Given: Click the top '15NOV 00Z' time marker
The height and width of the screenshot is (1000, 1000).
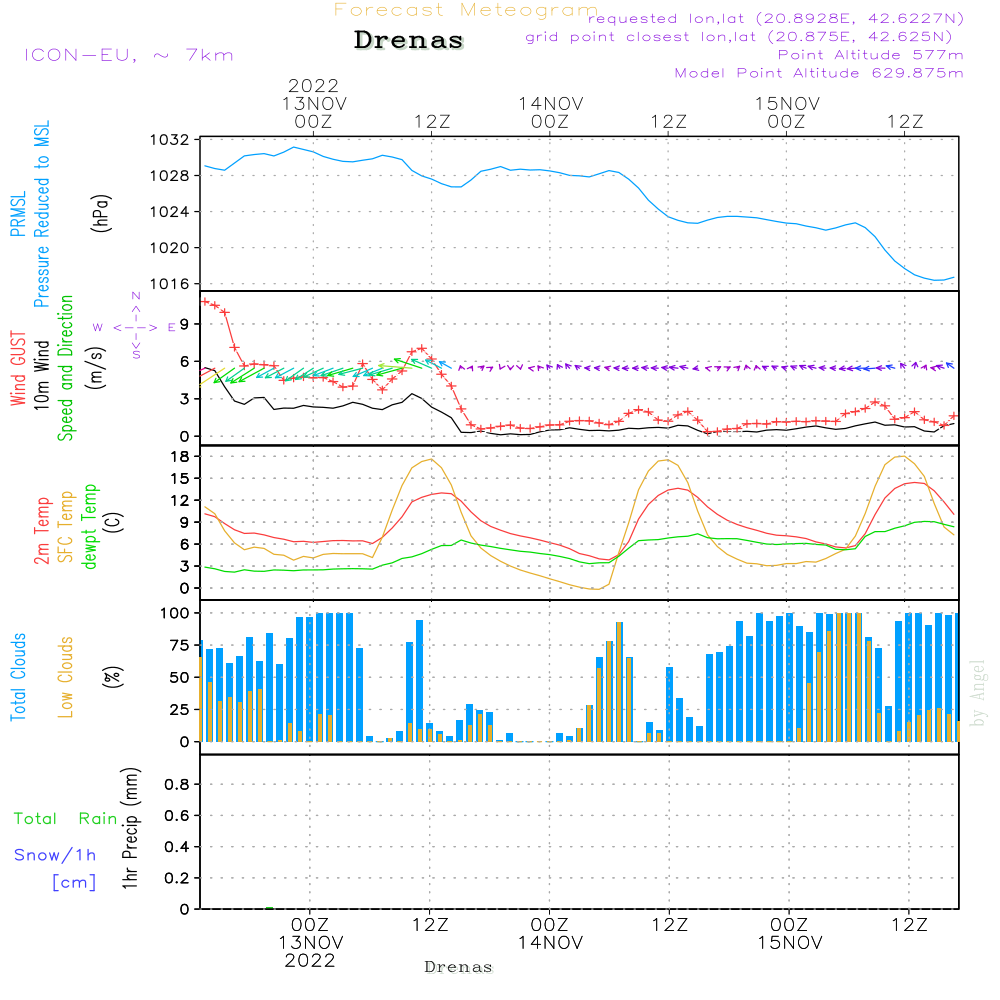Looking at the screenshot, I should tap(787, 112).
